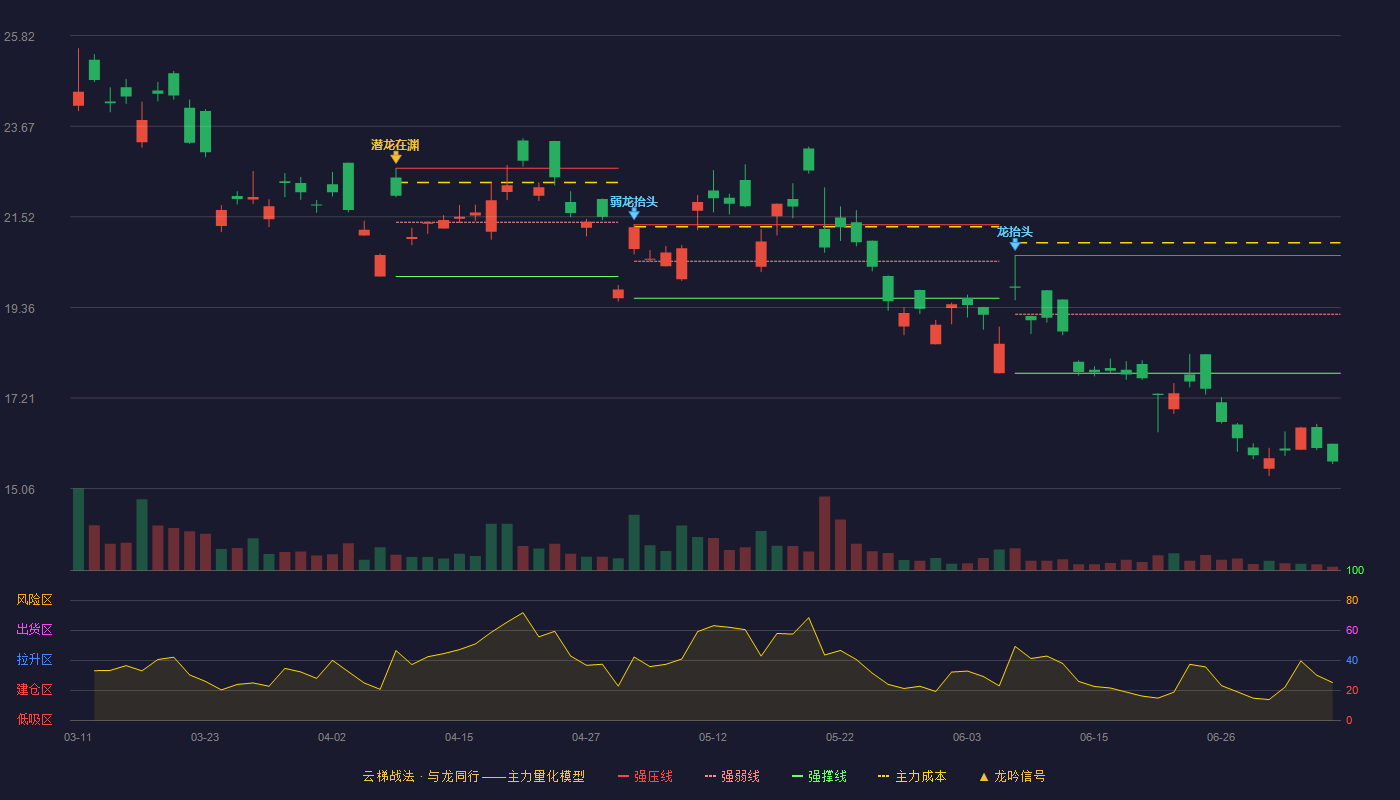Click the blue arrow marker under 弱龙抬头
The width and height of the screenshot is (1400, 800).
tap(634, 213)
